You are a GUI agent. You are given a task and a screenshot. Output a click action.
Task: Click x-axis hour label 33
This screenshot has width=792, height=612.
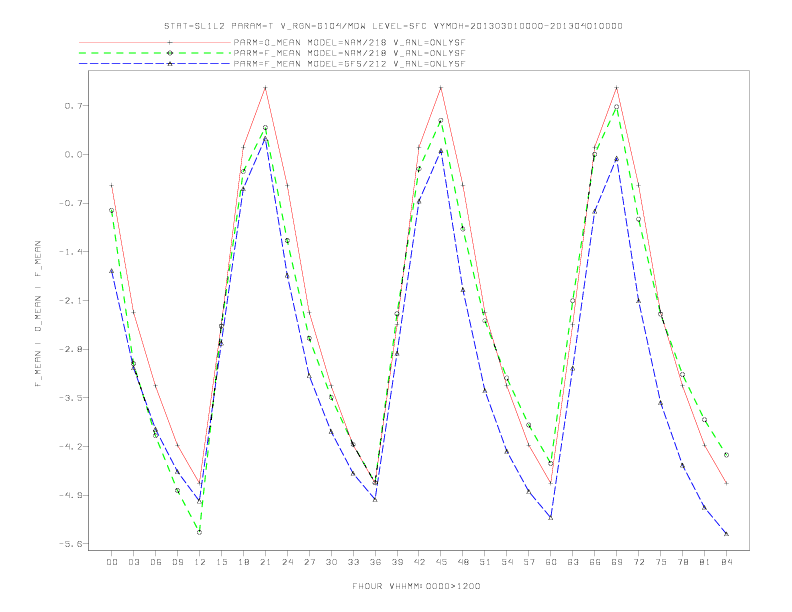[x=353, y=562]
